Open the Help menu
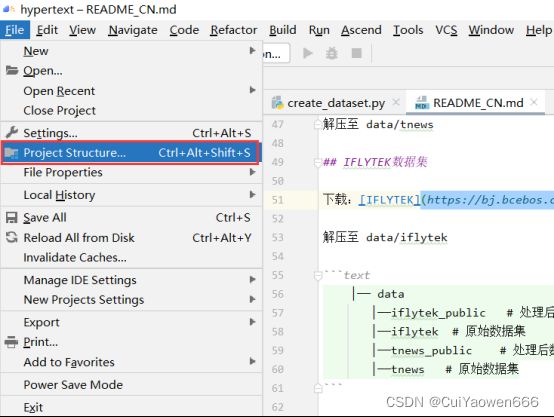Image resolution: width=554 pixels, height=417 pixels. 538,30
